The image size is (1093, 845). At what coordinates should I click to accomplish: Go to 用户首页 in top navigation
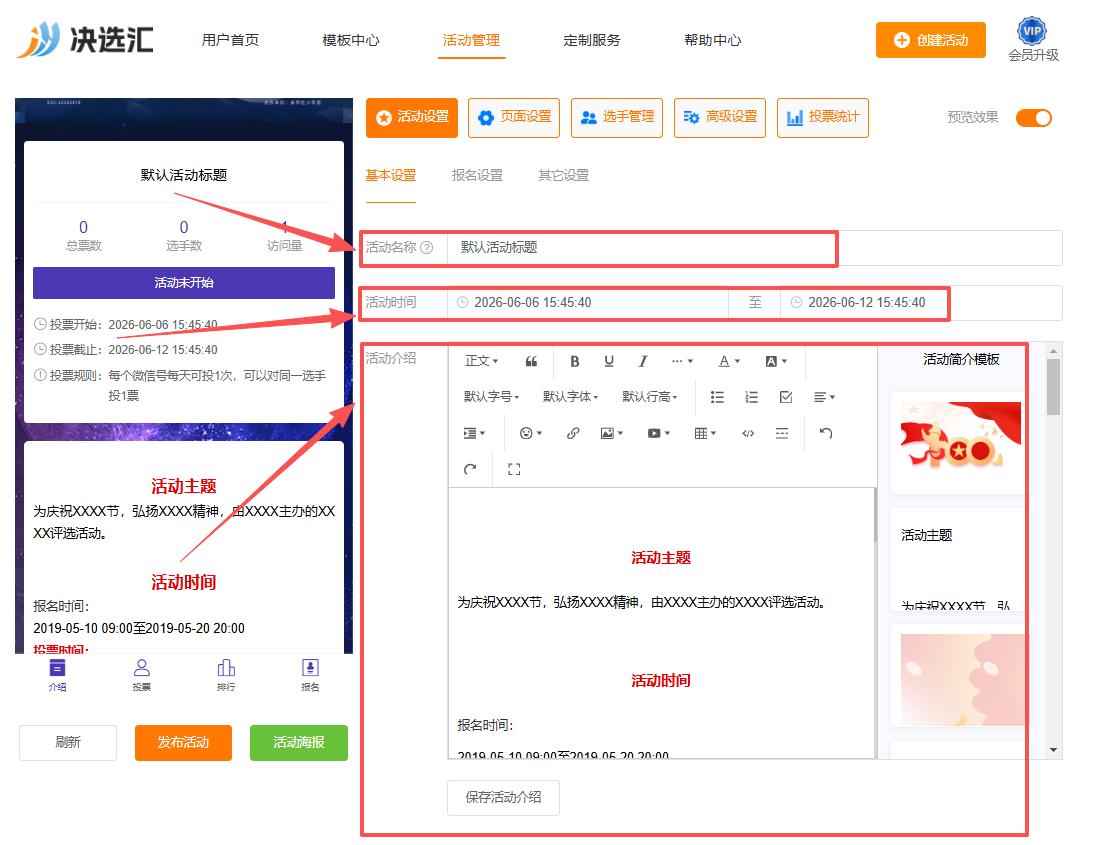230,40
